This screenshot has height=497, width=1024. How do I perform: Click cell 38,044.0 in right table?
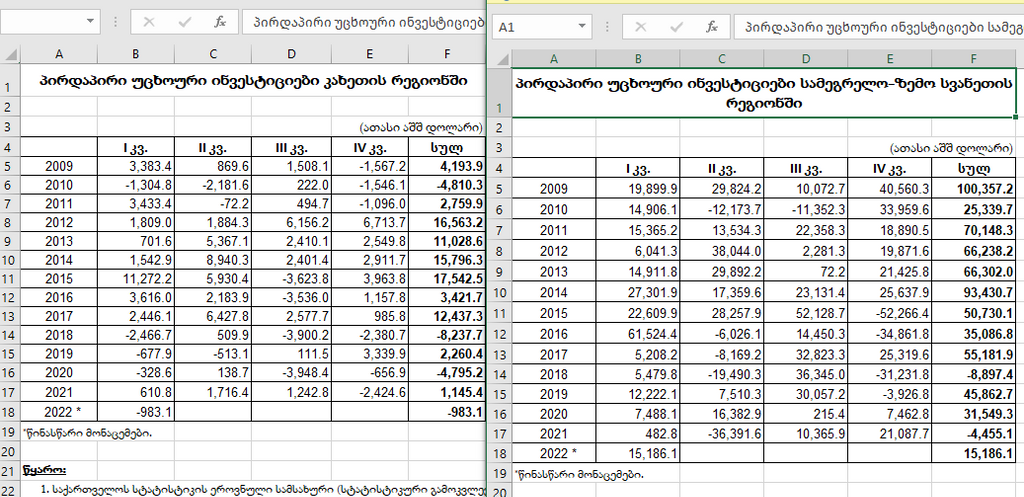pyautogui.click(x=722, y=250)
